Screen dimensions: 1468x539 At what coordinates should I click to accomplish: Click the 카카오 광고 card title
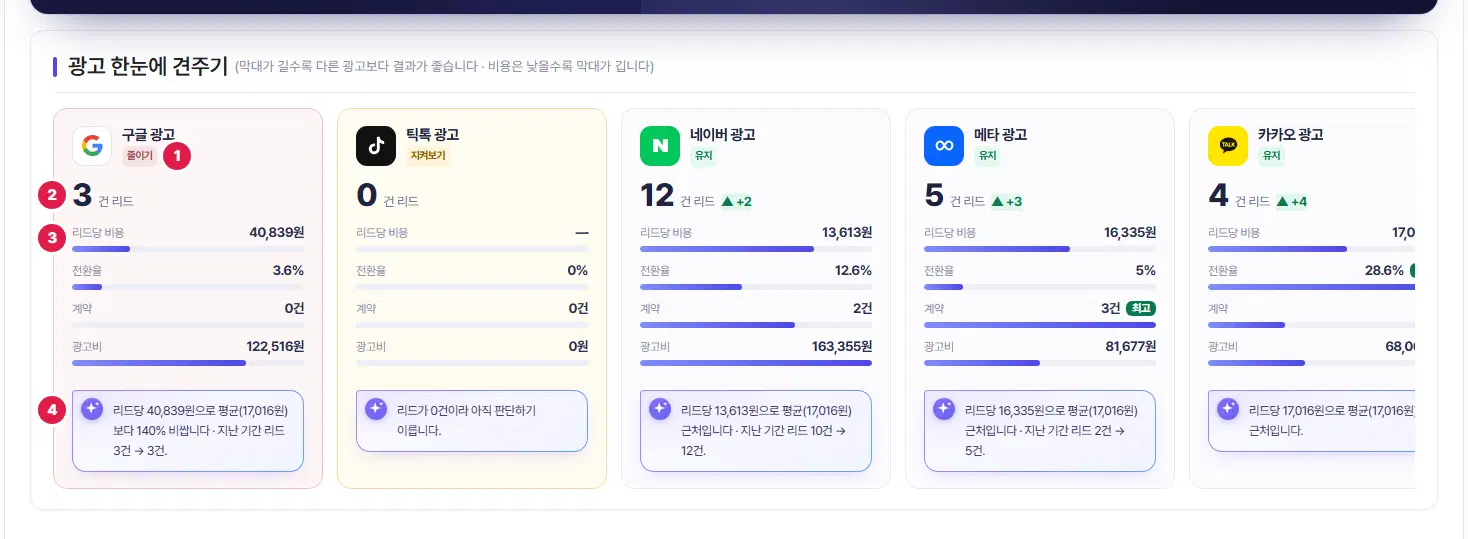[x=1290, y=135]
